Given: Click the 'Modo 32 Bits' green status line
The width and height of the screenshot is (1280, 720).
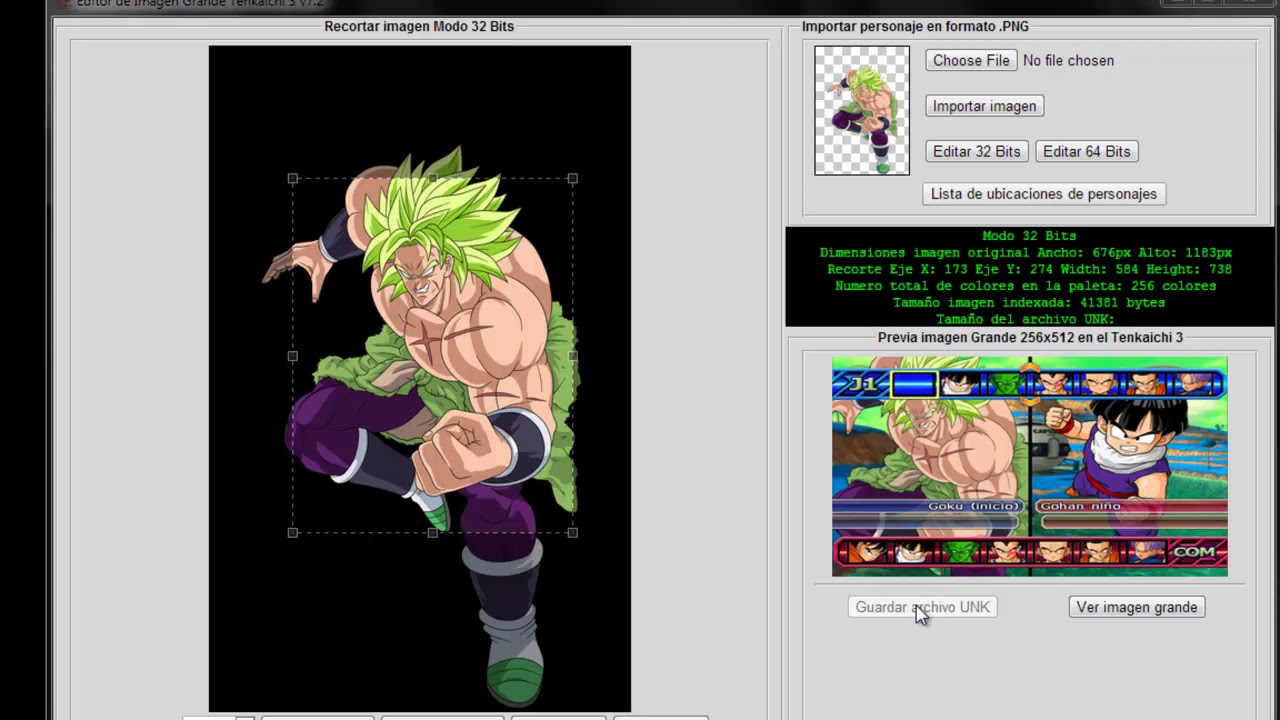Looking at the screenshot, I should click(x=1029, y=236).
